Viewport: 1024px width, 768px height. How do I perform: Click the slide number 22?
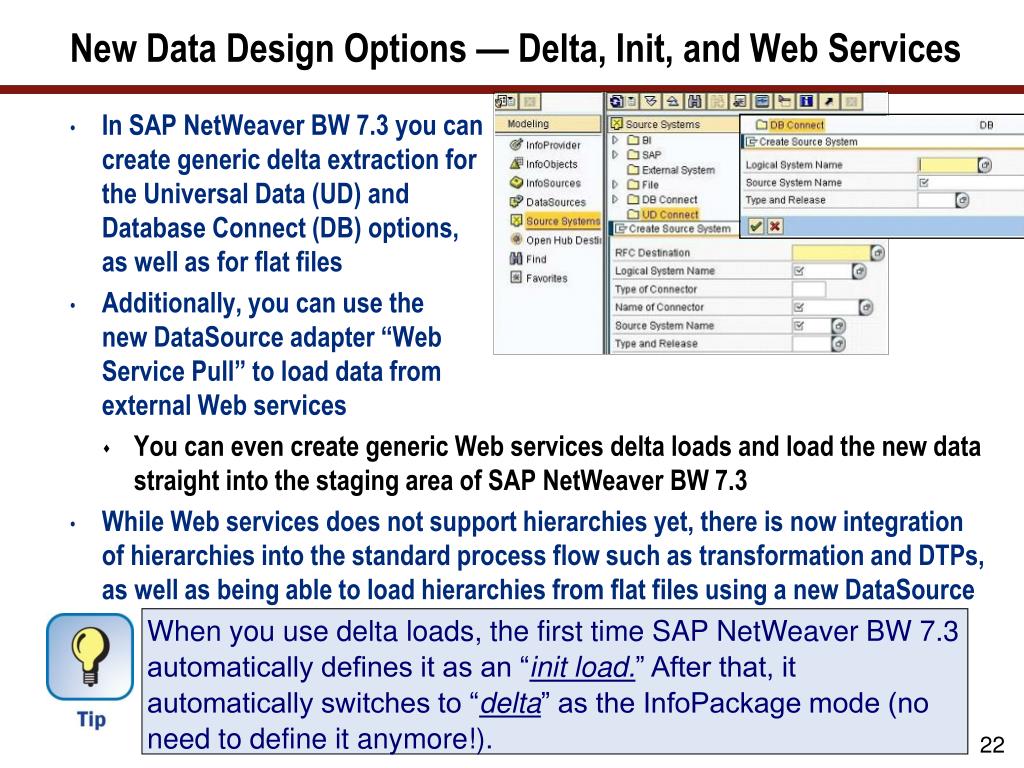[992, 745]
